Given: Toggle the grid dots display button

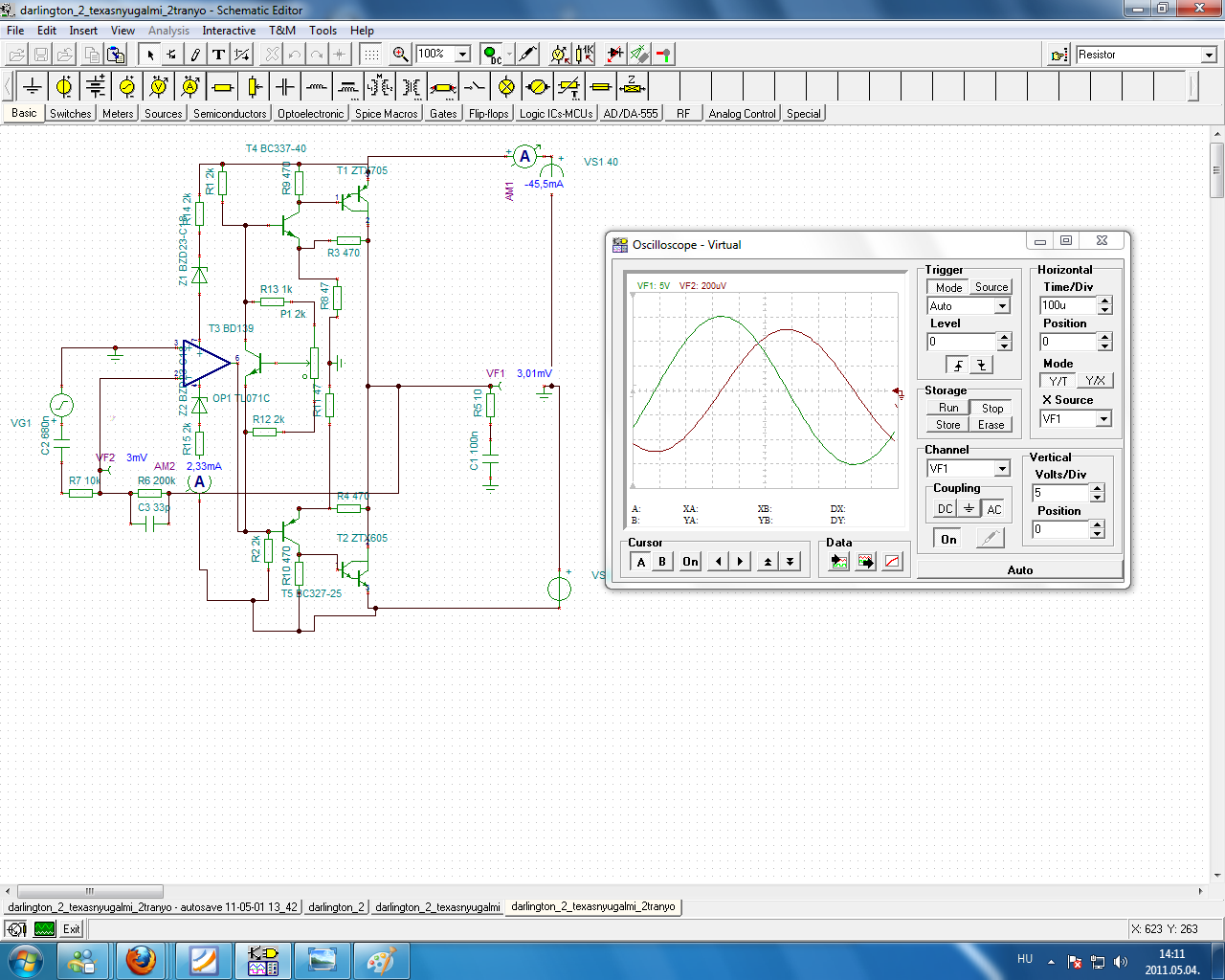Looking at the screenshot, I should click(x=370, y=55).
